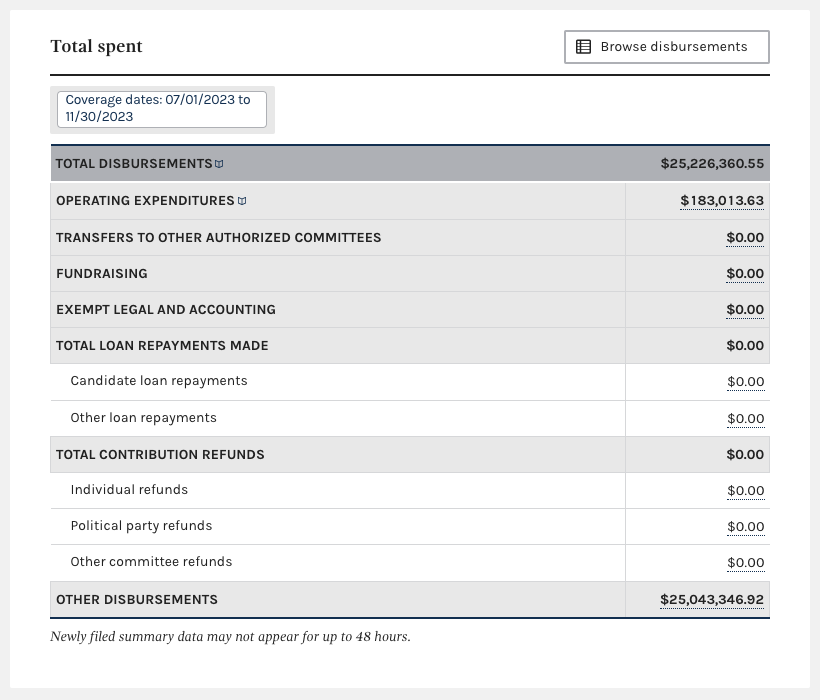820x700 pixels.
Task: Open the $183,013.63 operating expenditures link
Action: (722, 201)
